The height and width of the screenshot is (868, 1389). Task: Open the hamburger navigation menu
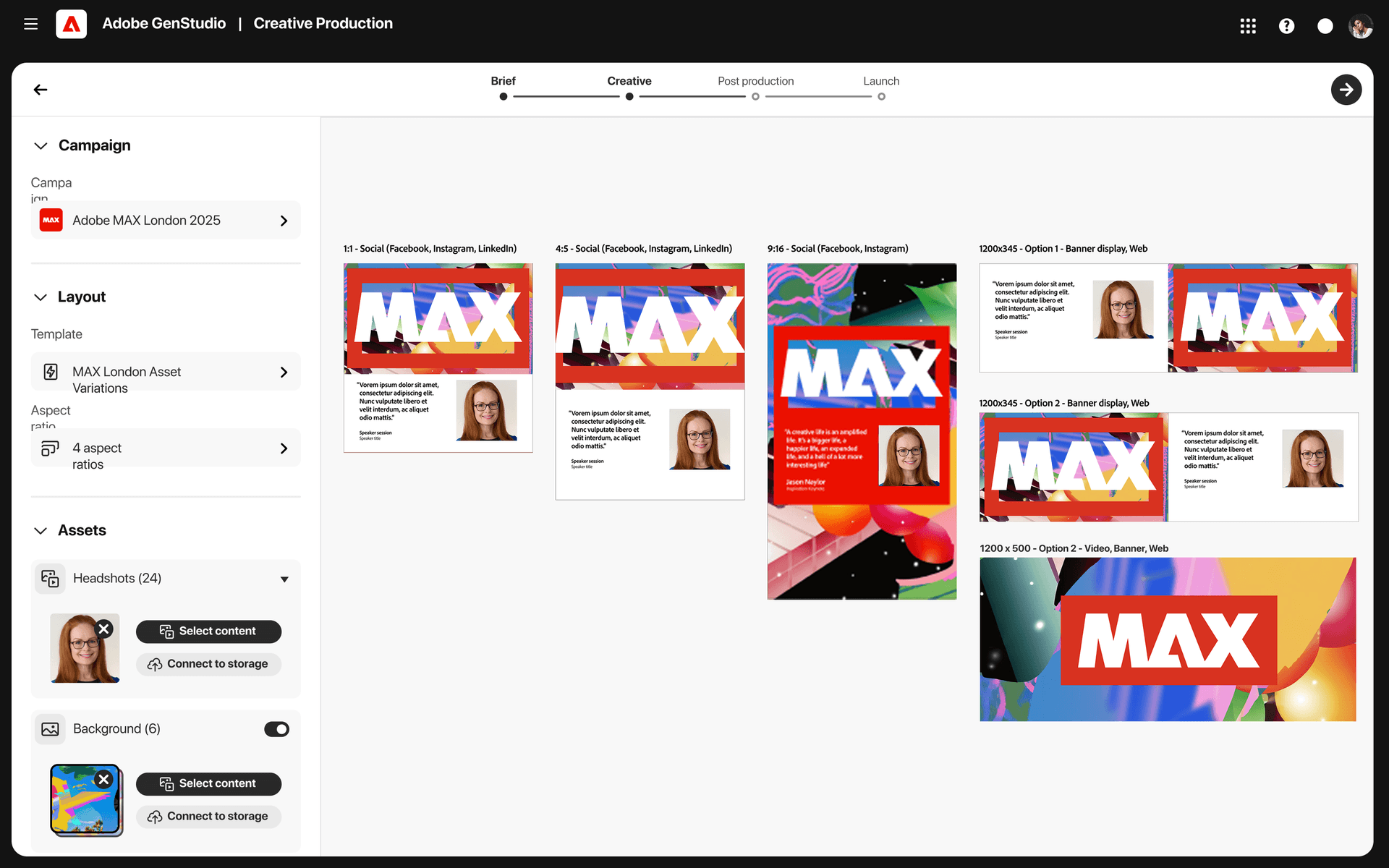coord(30,24)
